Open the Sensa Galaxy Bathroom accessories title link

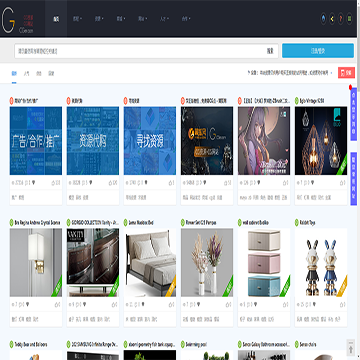click(x=266, y=344)
